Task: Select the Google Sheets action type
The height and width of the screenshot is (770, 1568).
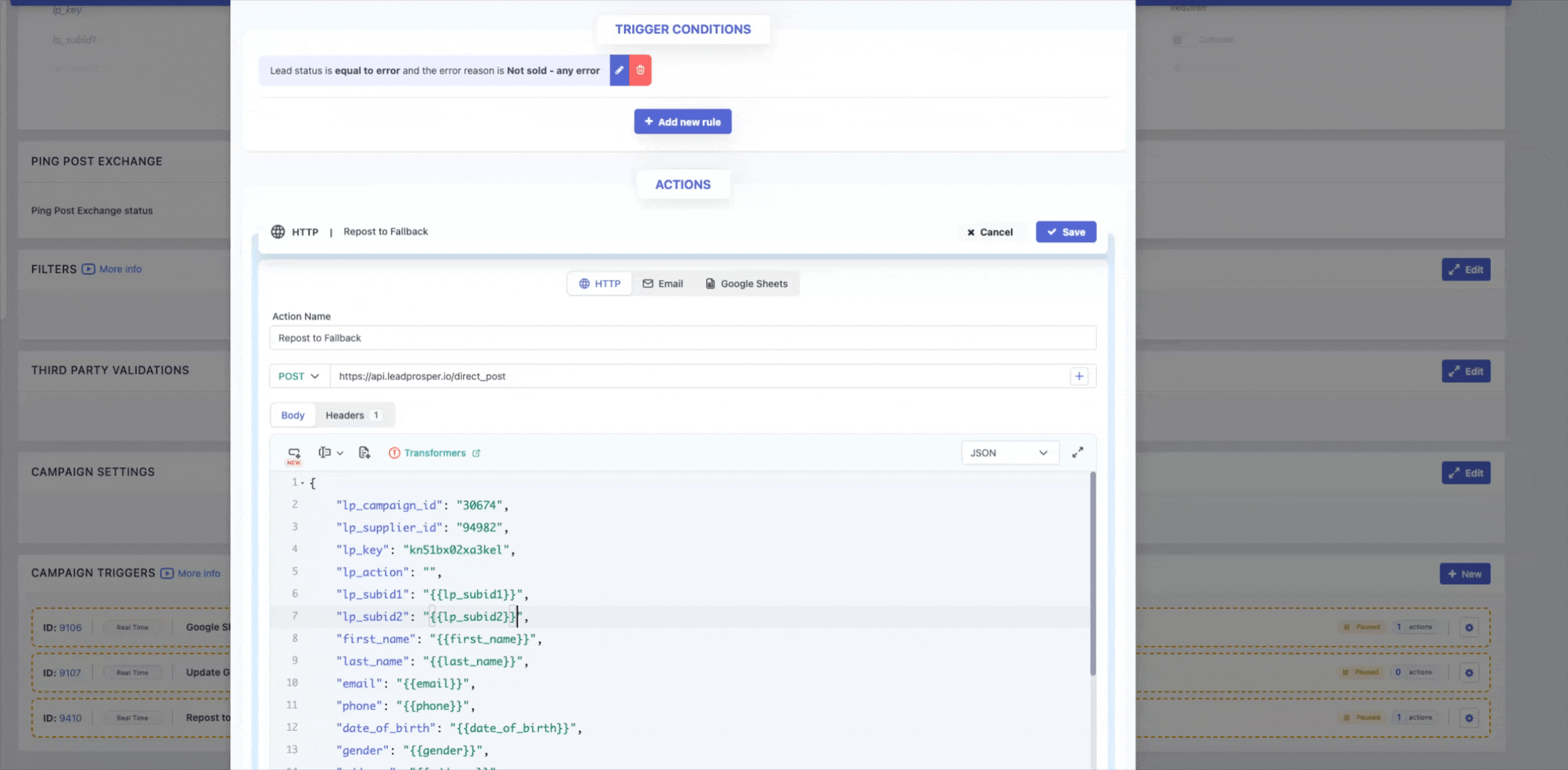Action: tap(747, 283)
